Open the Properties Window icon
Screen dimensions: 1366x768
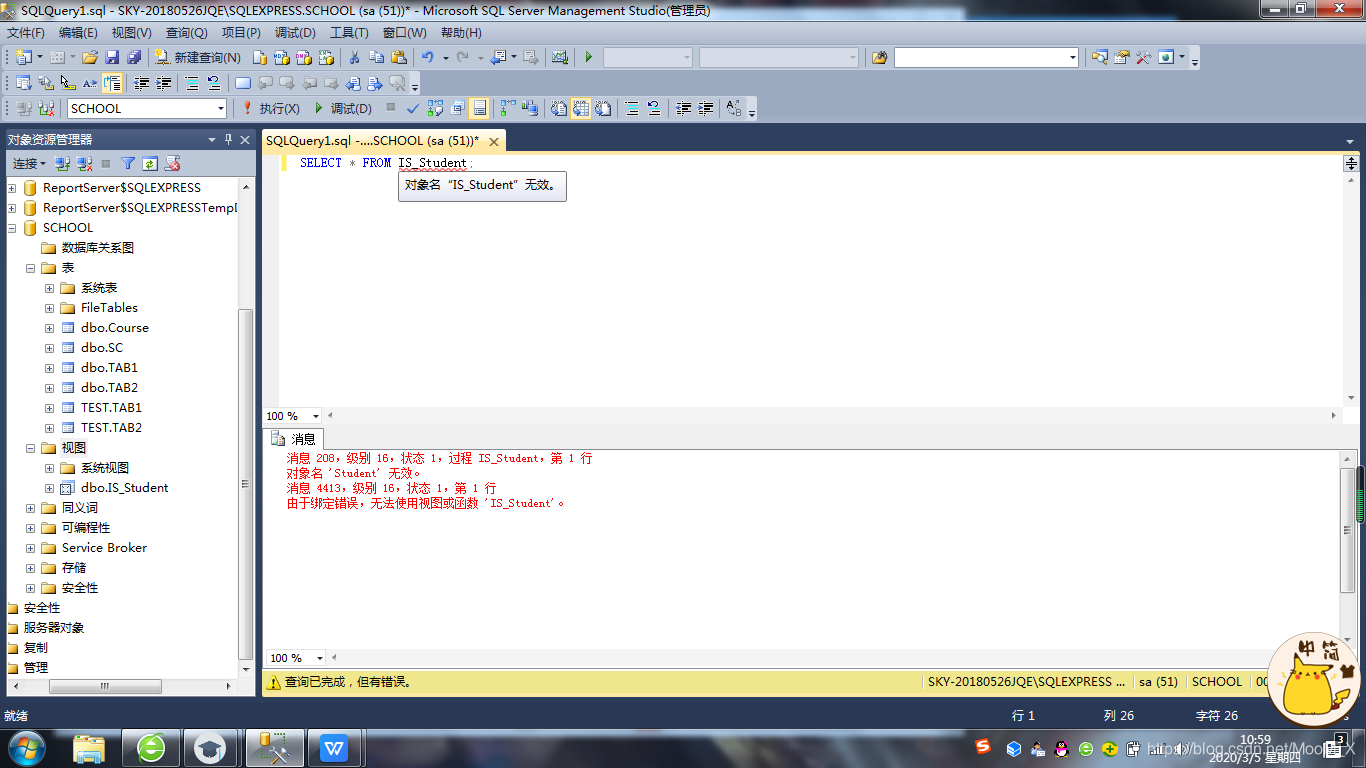tap(1121, 57)
